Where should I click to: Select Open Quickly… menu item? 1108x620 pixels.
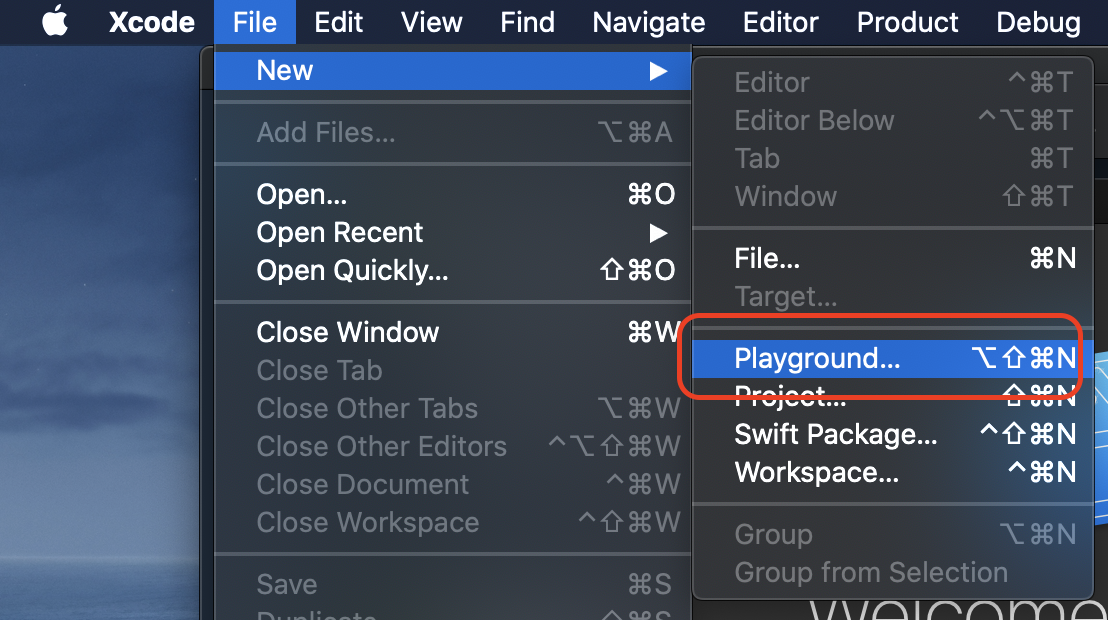pos(452,271)
